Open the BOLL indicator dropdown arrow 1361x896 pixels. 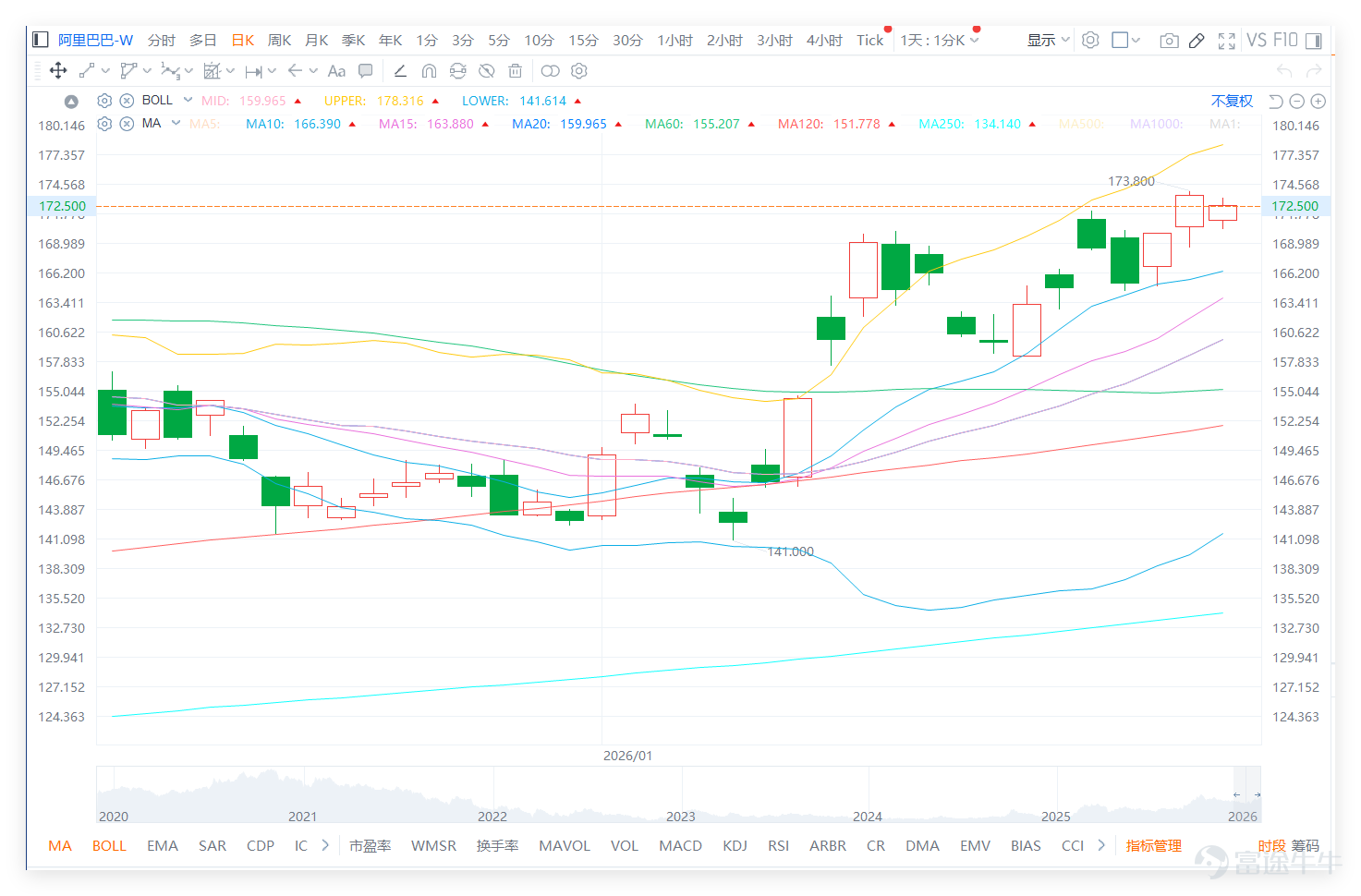pyautogui.click(x=188, y=100)
